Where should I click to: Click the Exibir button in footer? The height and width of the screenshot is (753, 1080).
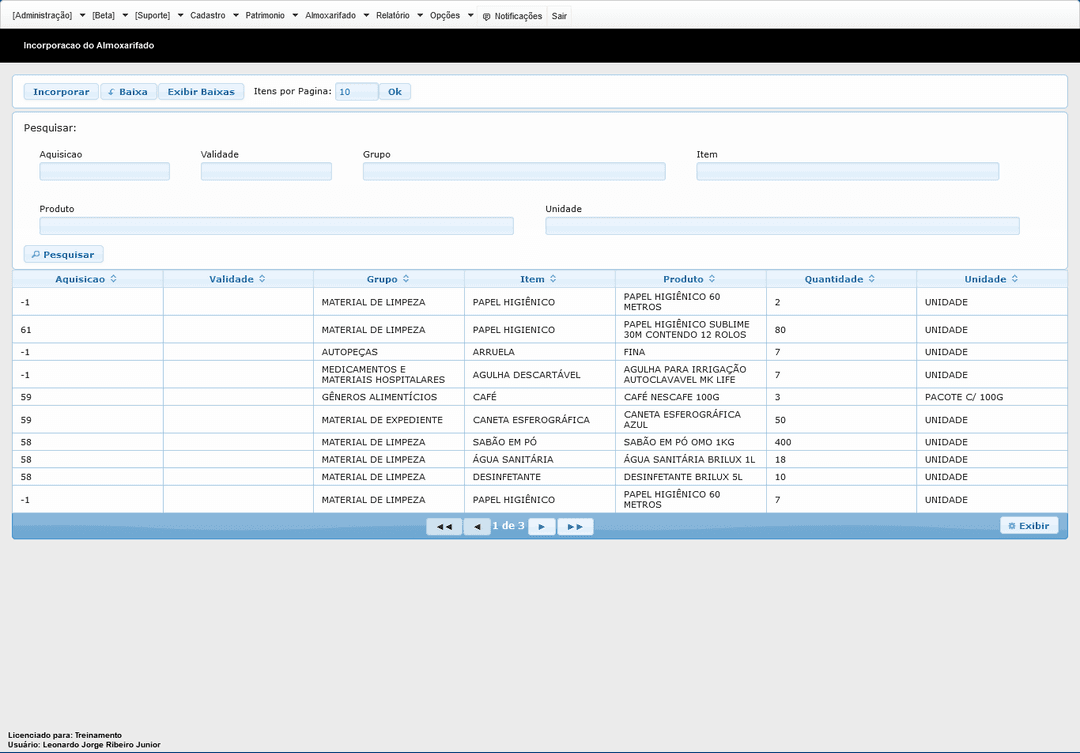[1029, 526]
